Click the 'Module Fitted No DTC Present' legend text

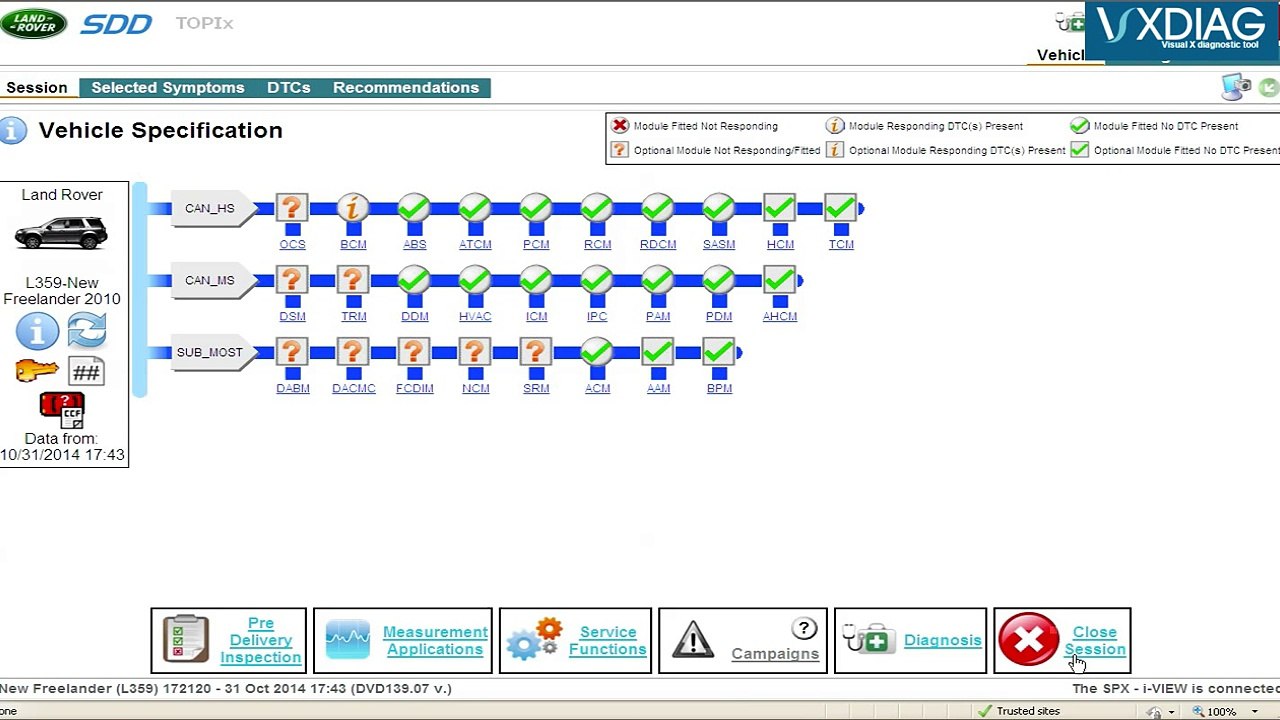coord(1166,126)
